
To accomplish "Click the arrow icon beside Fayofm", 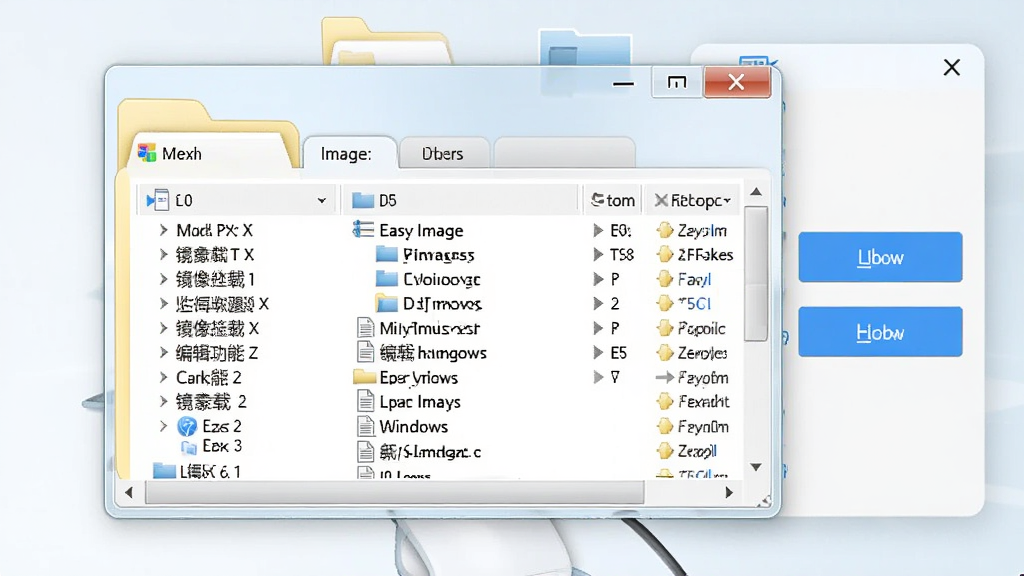I will 664,377.
